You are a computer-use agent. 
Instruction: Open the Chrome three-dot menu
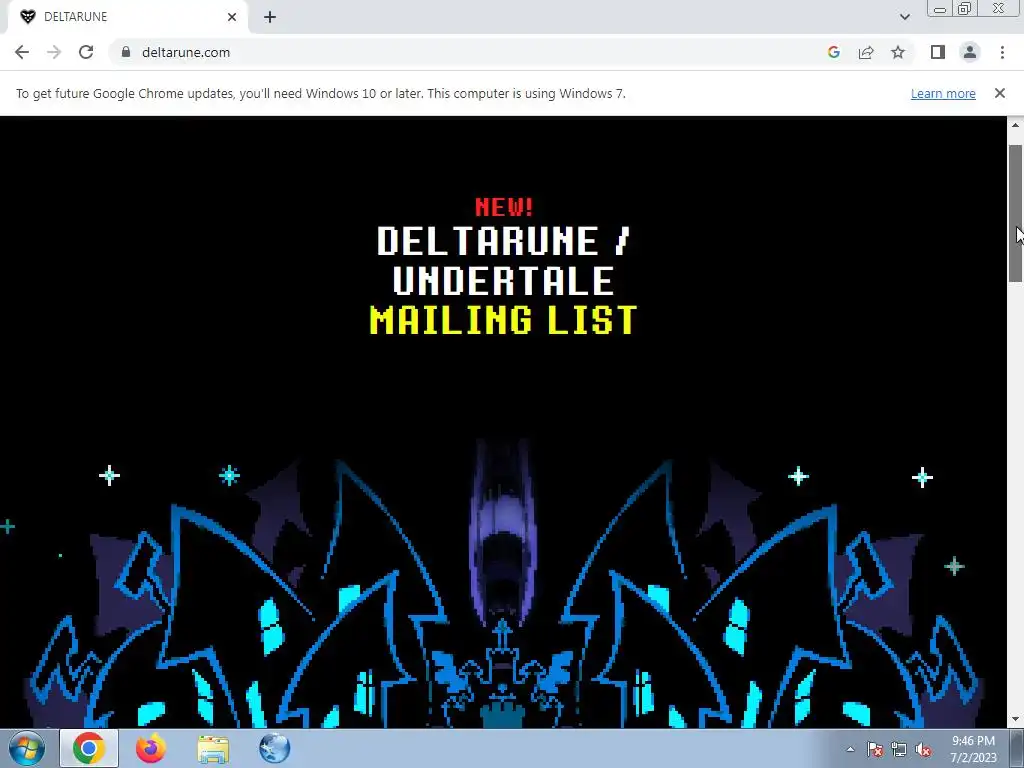[1002, 52]
